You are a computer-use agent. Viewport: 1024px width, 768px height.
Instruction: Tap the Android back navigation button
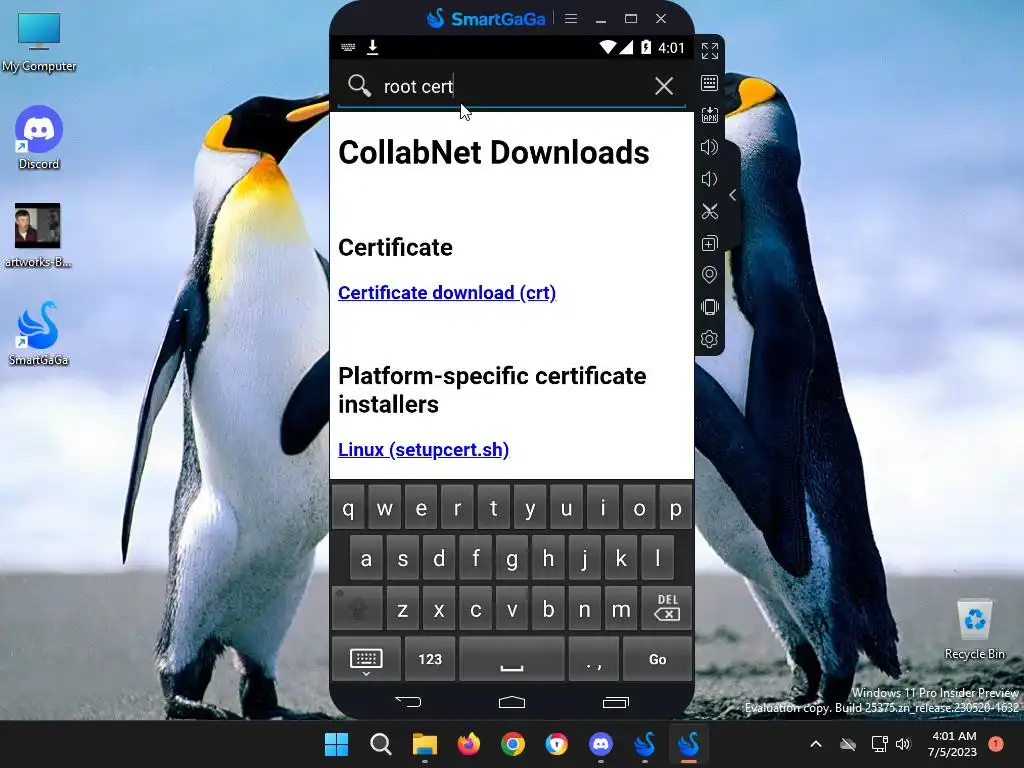pyautogui.click(x=408, y=702)
